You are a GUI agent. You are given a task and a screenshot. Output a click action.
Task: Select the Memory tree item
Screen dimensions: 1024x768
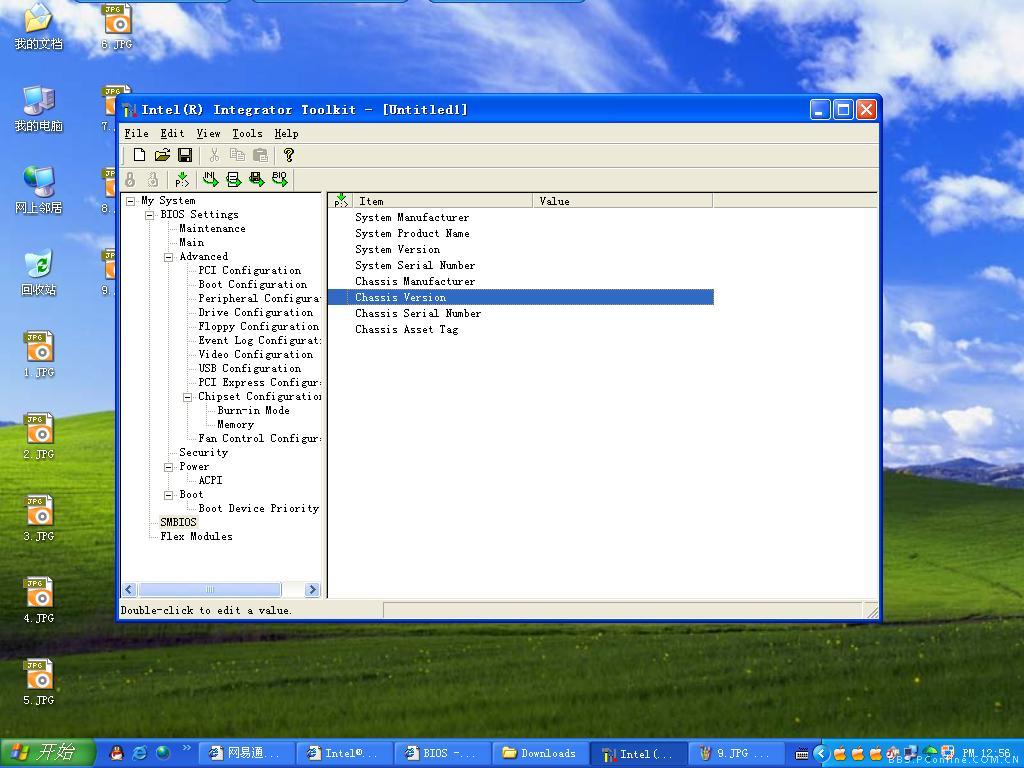pos(235,424)
